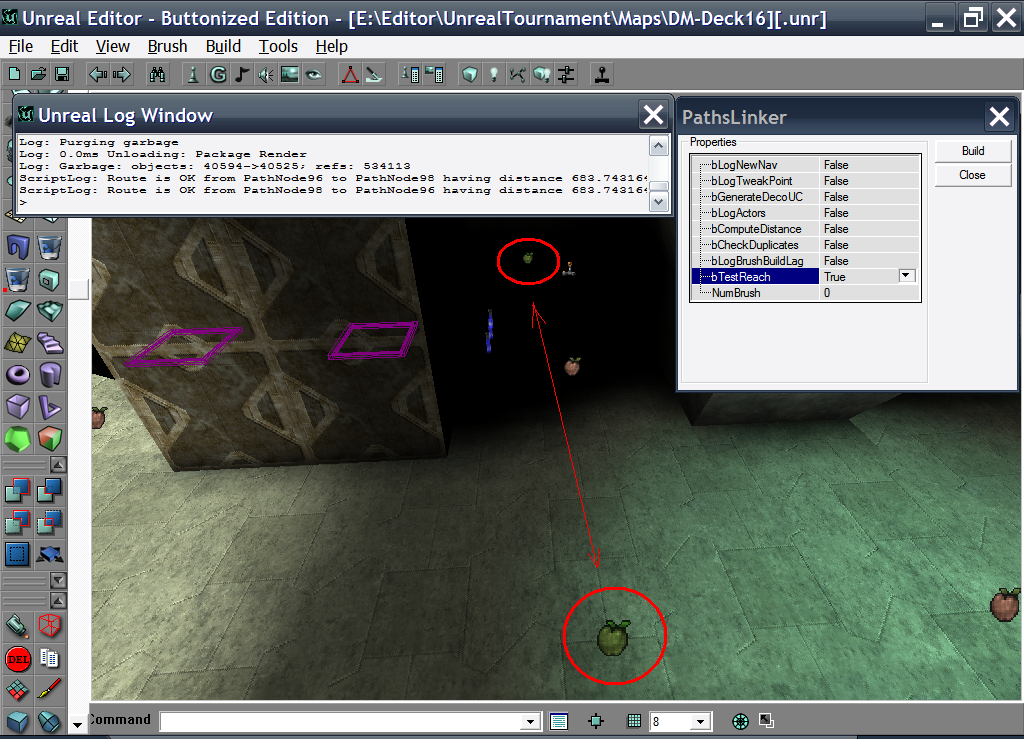Select the Spiral Stair brush builder
The width and height of the screenshot is (1024, 739).
tap(50, 342)
